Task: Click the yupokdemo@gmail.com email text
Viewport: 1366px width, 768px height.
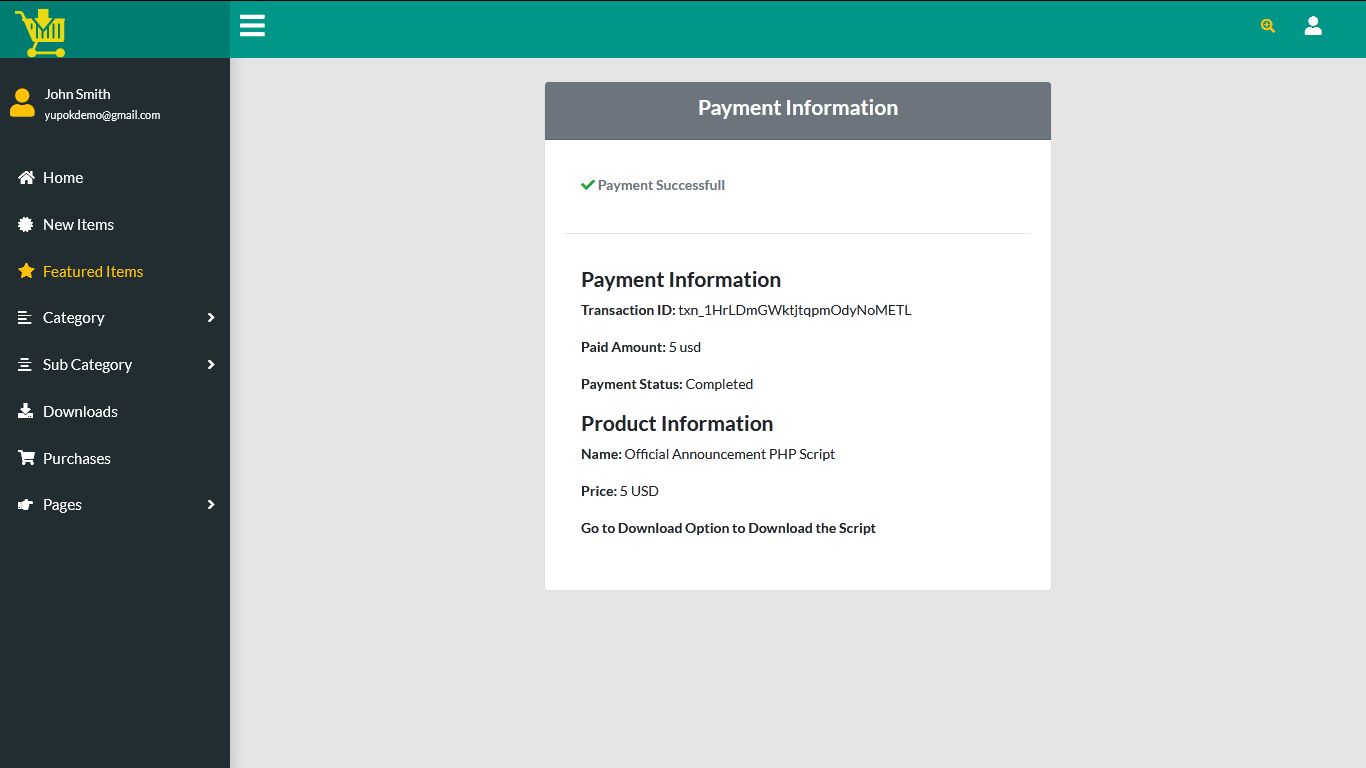Action: click(x=102, y=115)
